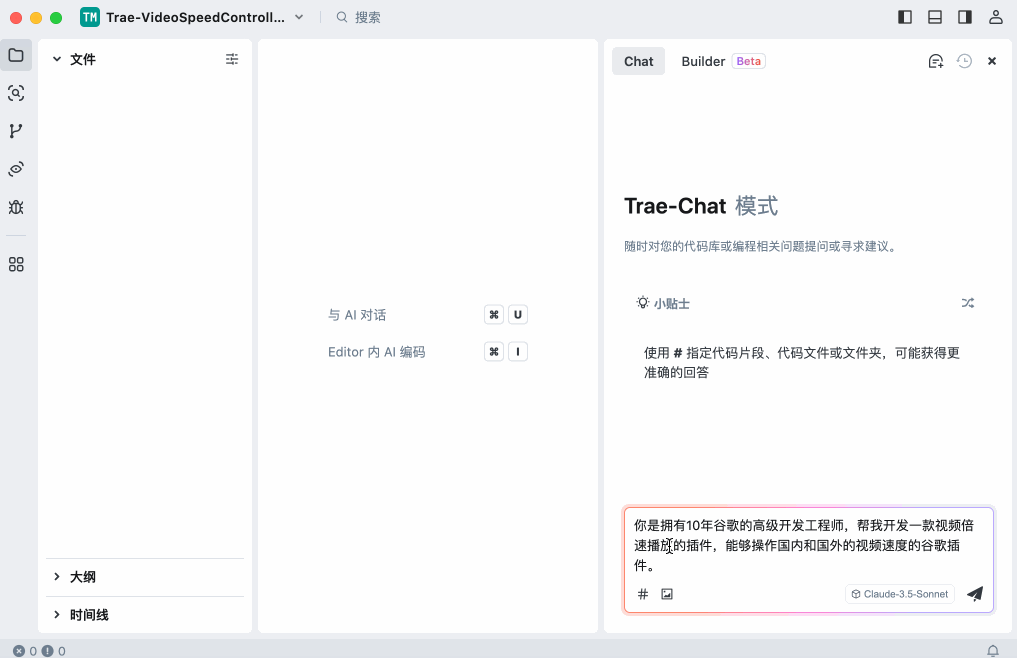Viewport: 1017px width, 658px height.
Task: Toggle the primary sidebar visibility
Action: (x=904, y=17)
